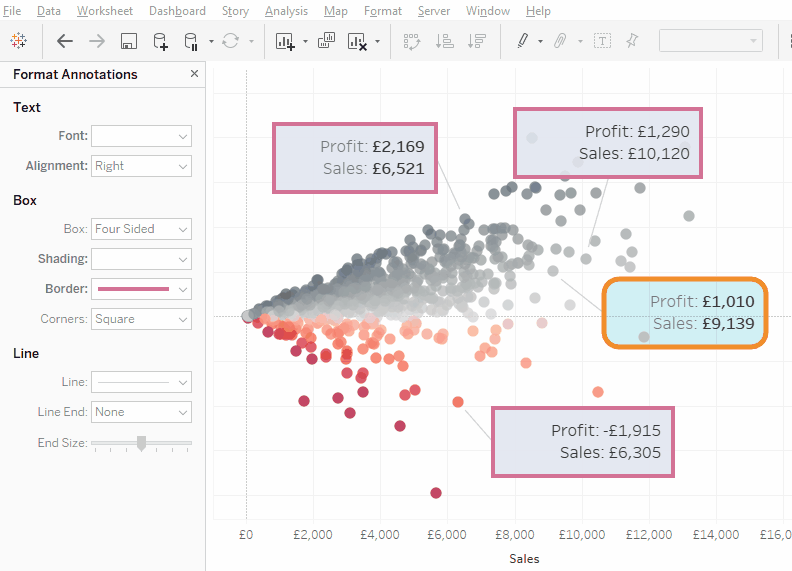
Task: Open the Corners dropdown set to Square
Action: (141, 319)
